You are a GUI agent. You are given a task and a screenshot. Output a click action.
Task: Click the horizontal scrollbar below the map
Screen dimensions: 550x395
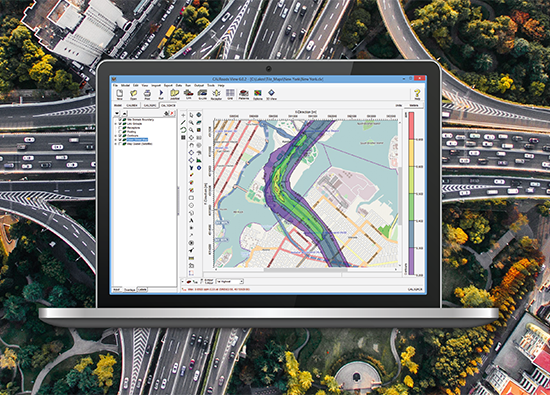click(x=306, y=269)
